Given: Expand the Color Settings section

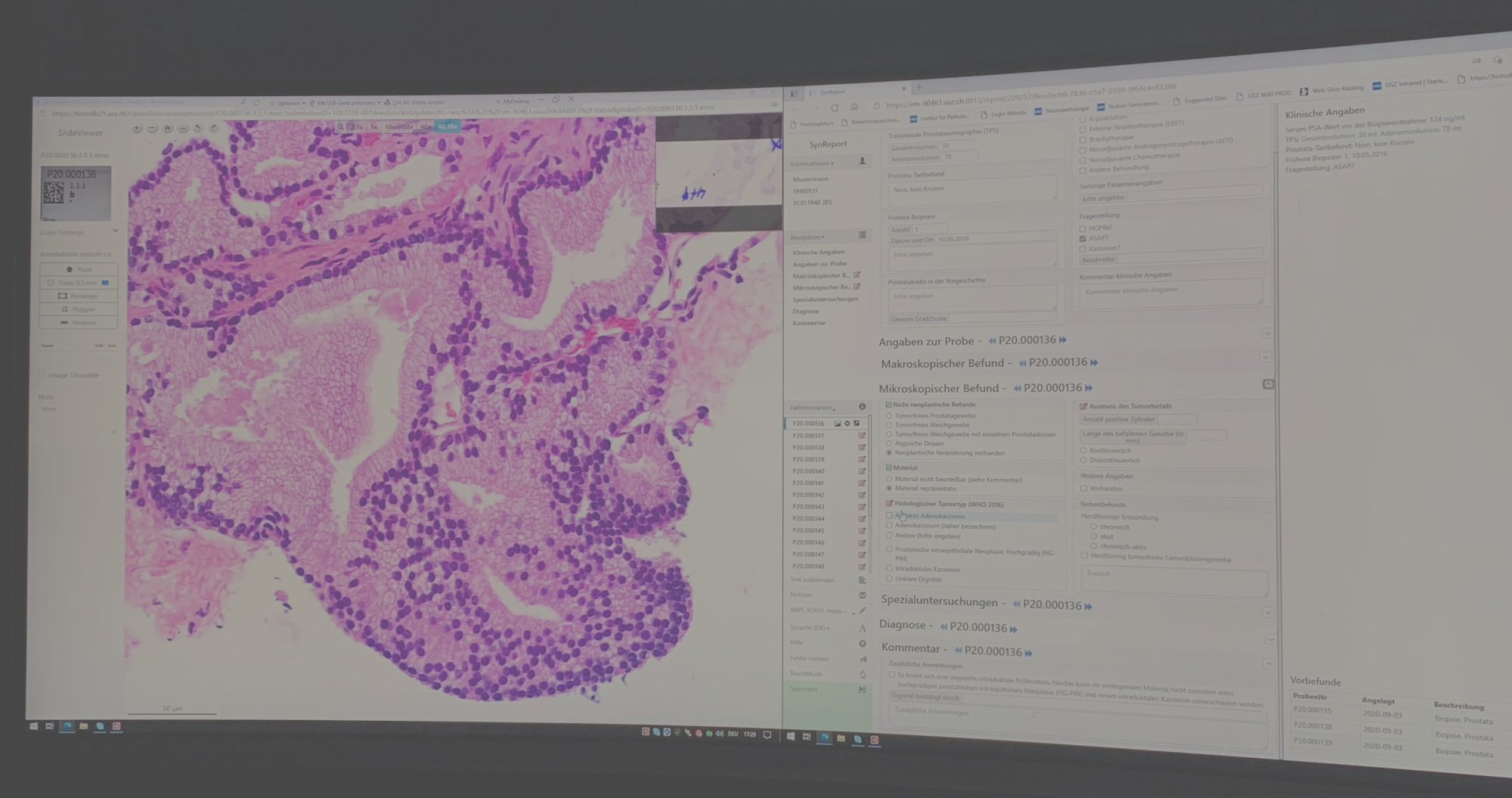Looking at the screenshot, I should point(115,231).
